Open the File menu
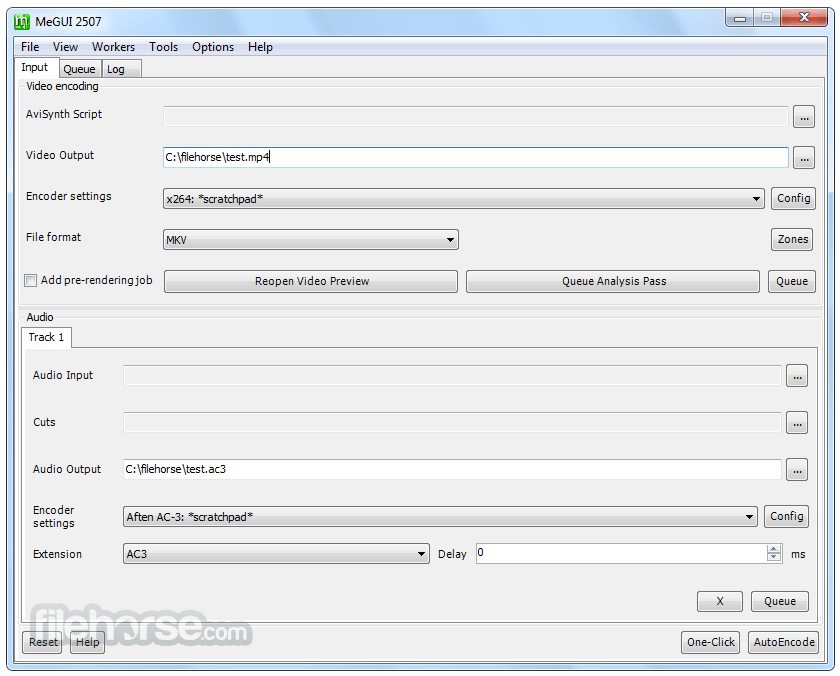This screenshot has height=676, width=840. point(30,47)
